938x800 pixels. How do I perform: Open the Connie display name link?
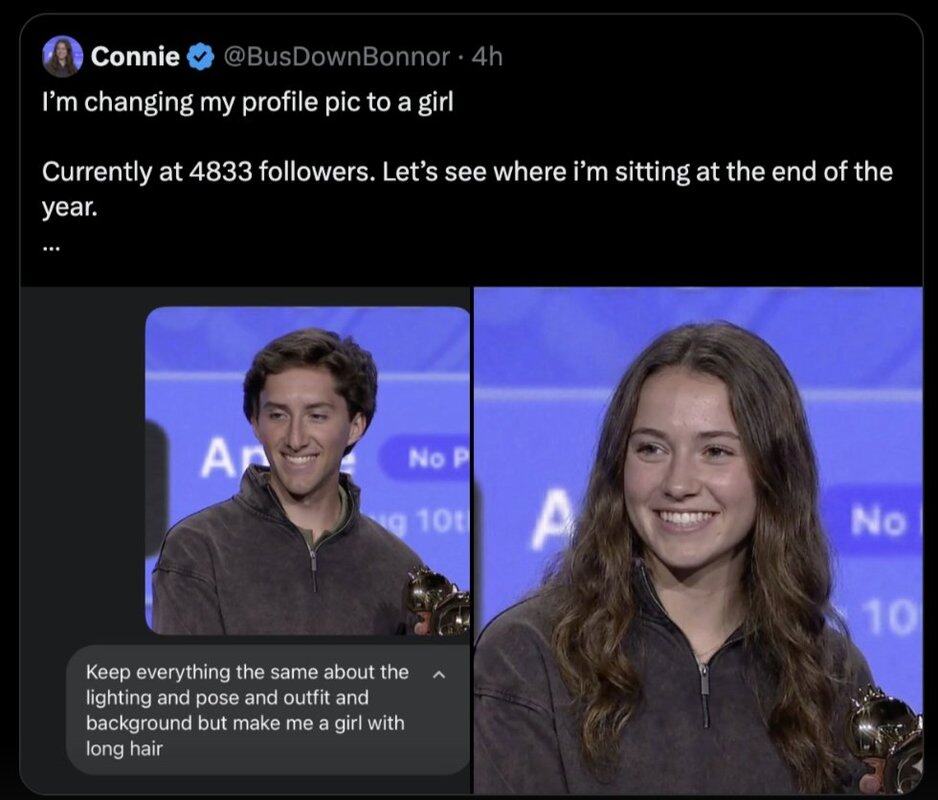(x=135, y=57)
